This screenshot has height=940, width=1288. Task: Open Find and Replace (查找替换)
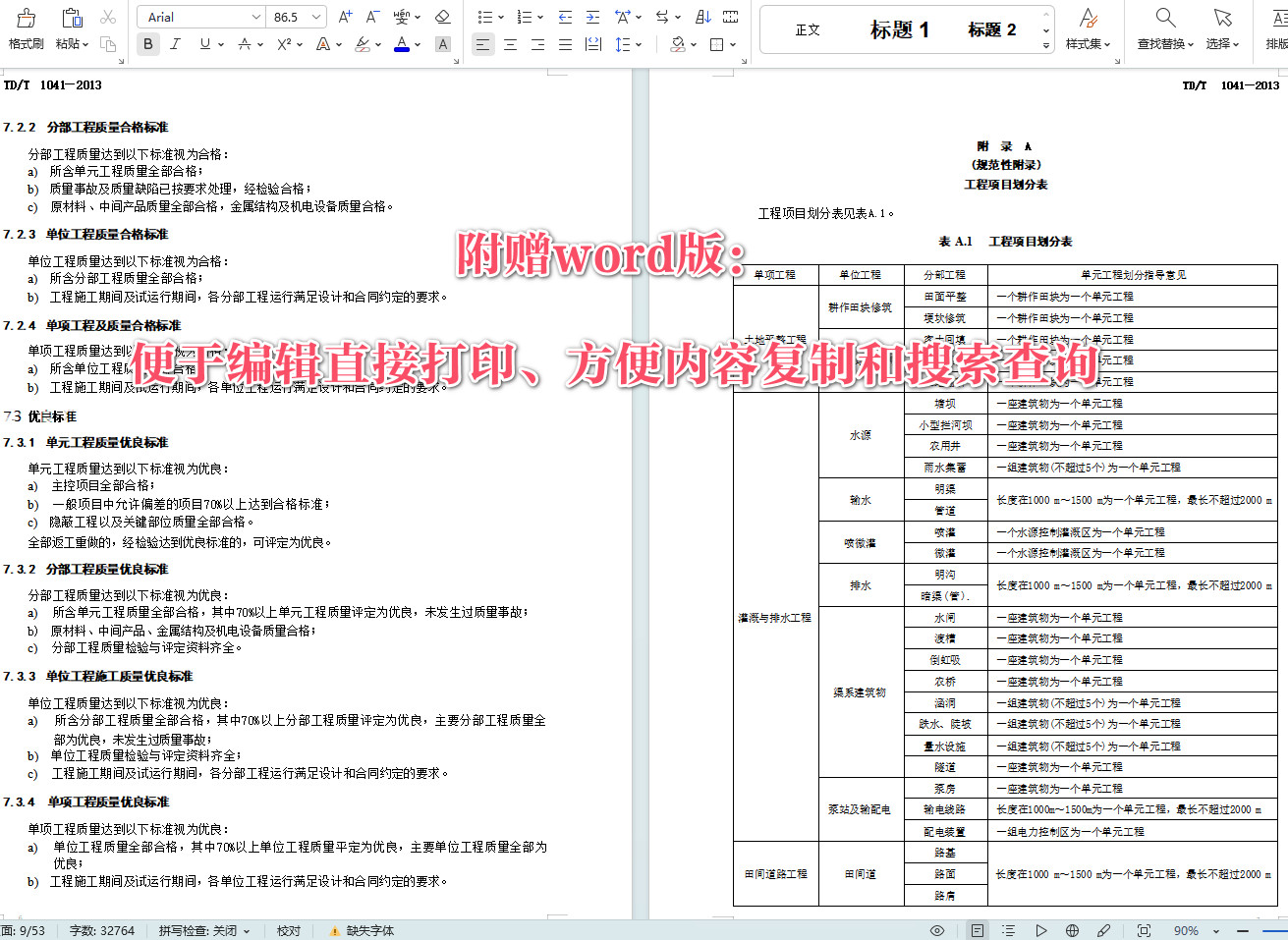[x=1164, y=29]
